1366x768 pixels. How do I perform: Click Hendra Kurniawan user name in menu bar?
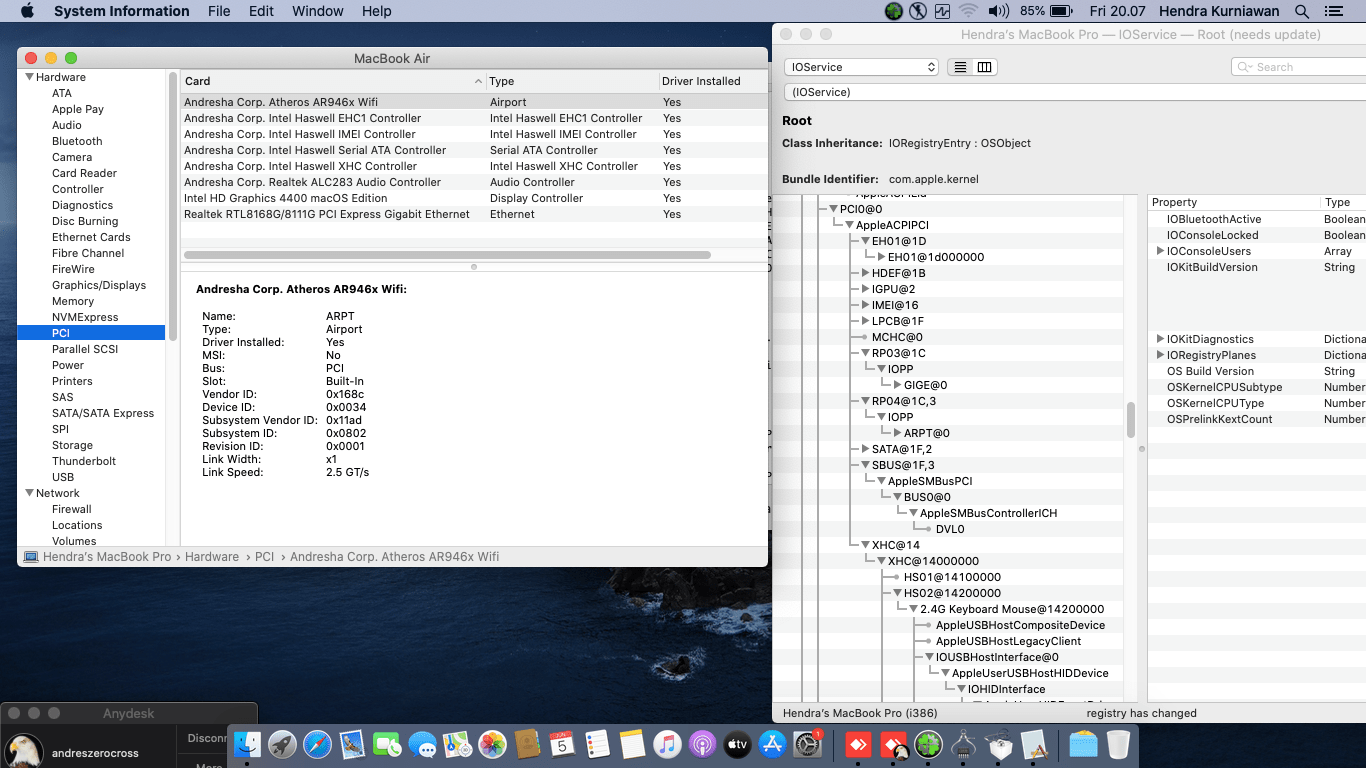pyautogui.click(x=1220, y=11)
